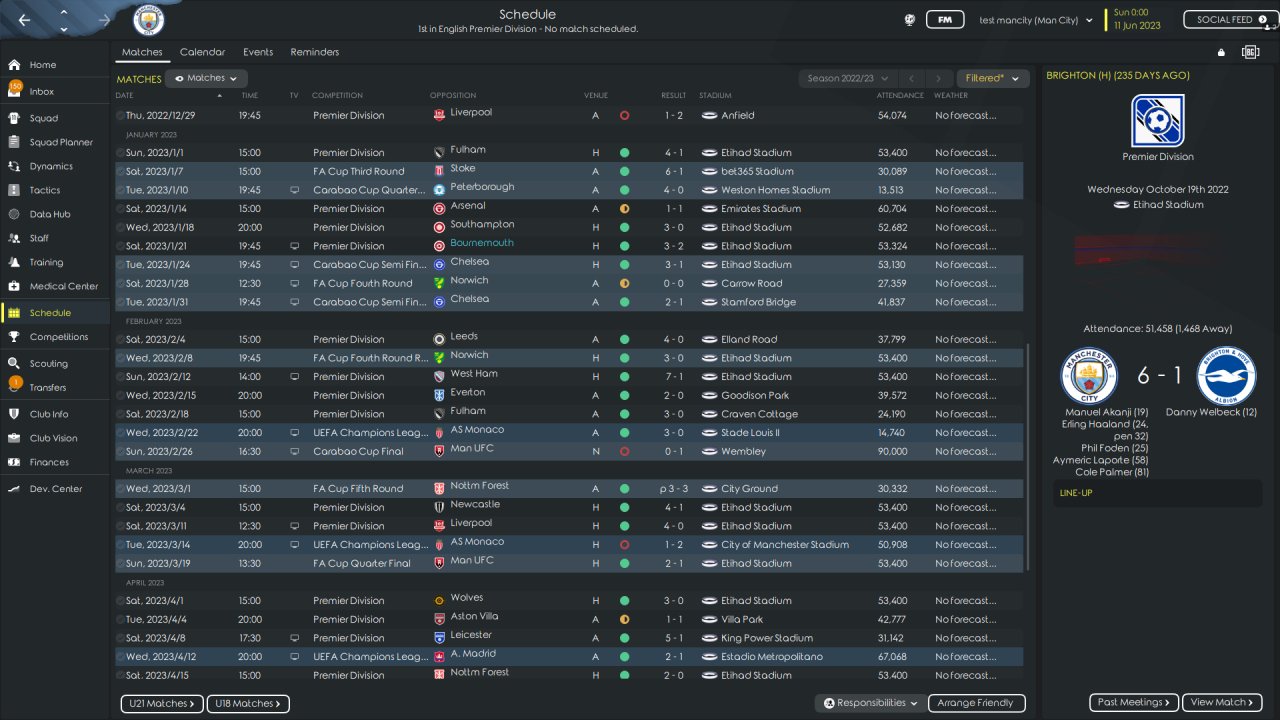
Task: Open the Competitions trophy icon
Action: [x=14, y=337]
